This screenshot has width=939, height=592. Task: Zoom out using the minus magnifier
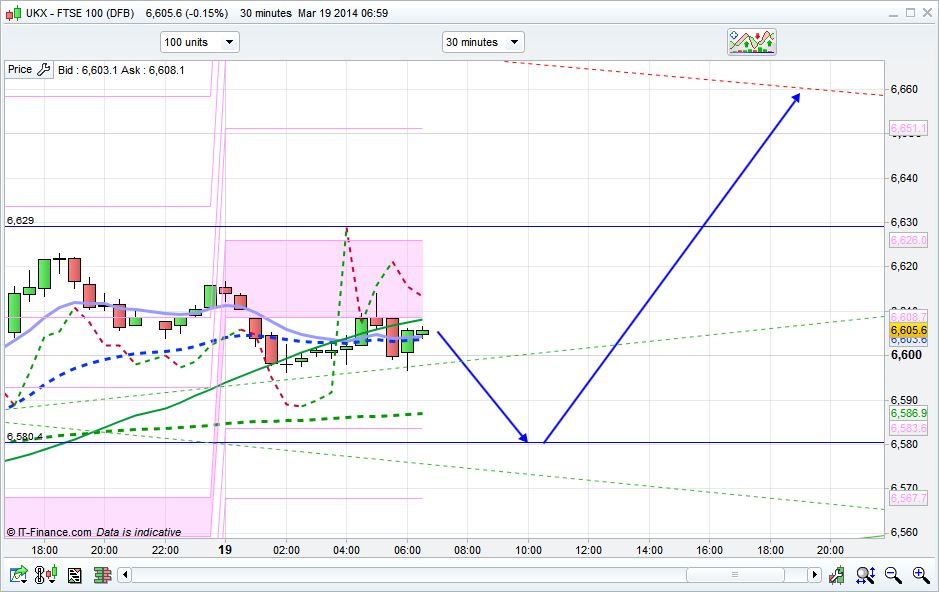[x=893, y=575]
